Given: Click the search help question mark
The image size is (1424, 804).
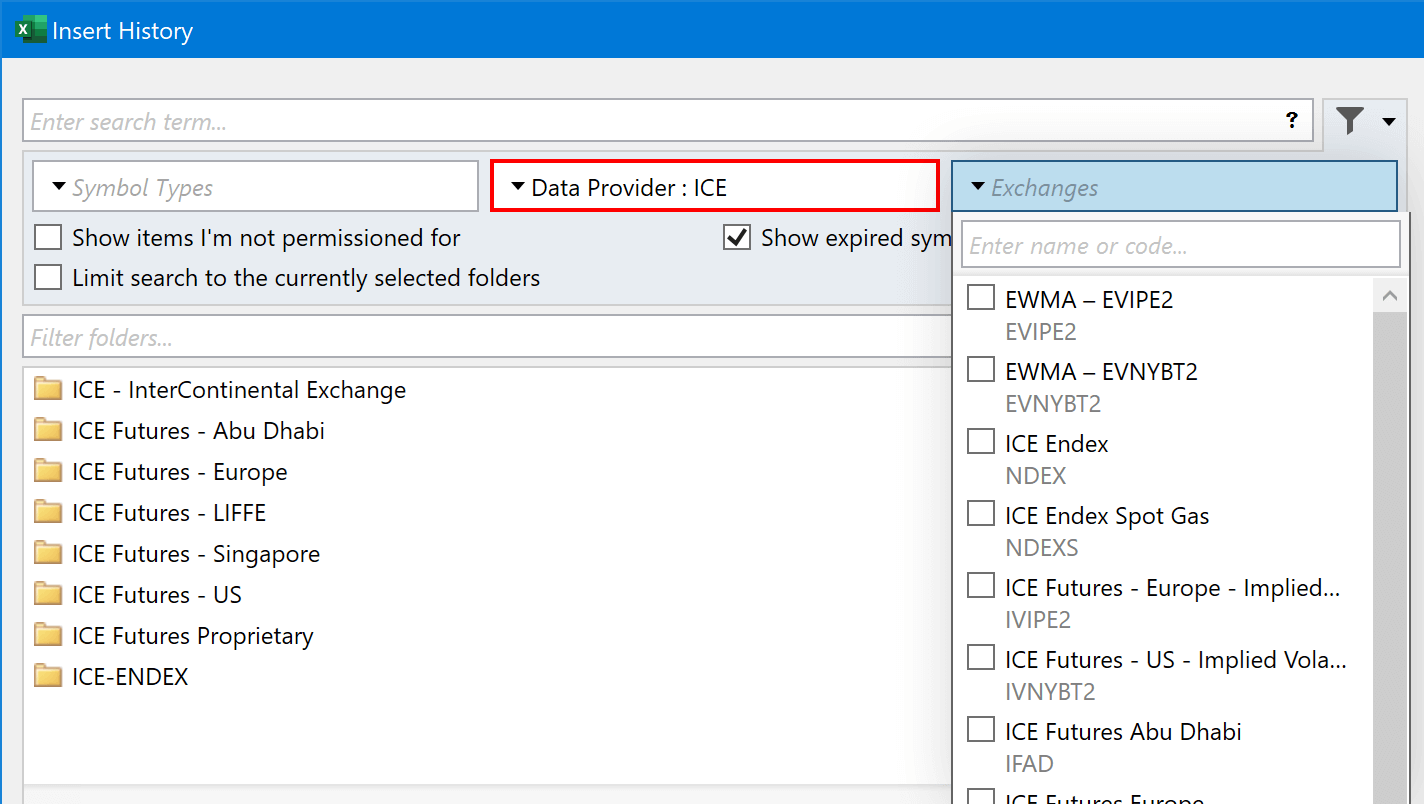Looking at the screenshot, I should pyautogui.click(x=1292, y=121).
